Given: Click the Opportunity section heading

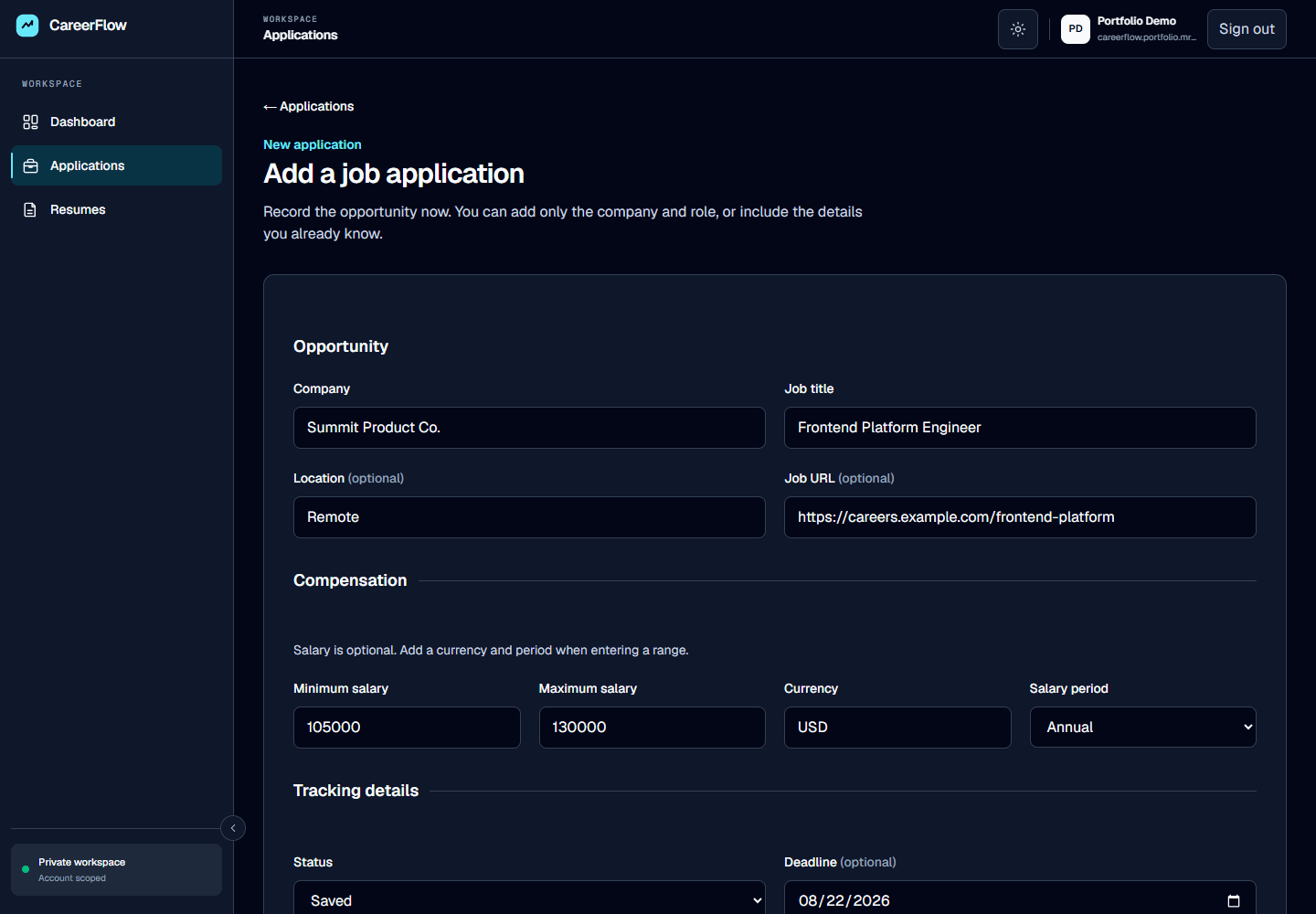Looking at the screenshot, I should point(341,346).
